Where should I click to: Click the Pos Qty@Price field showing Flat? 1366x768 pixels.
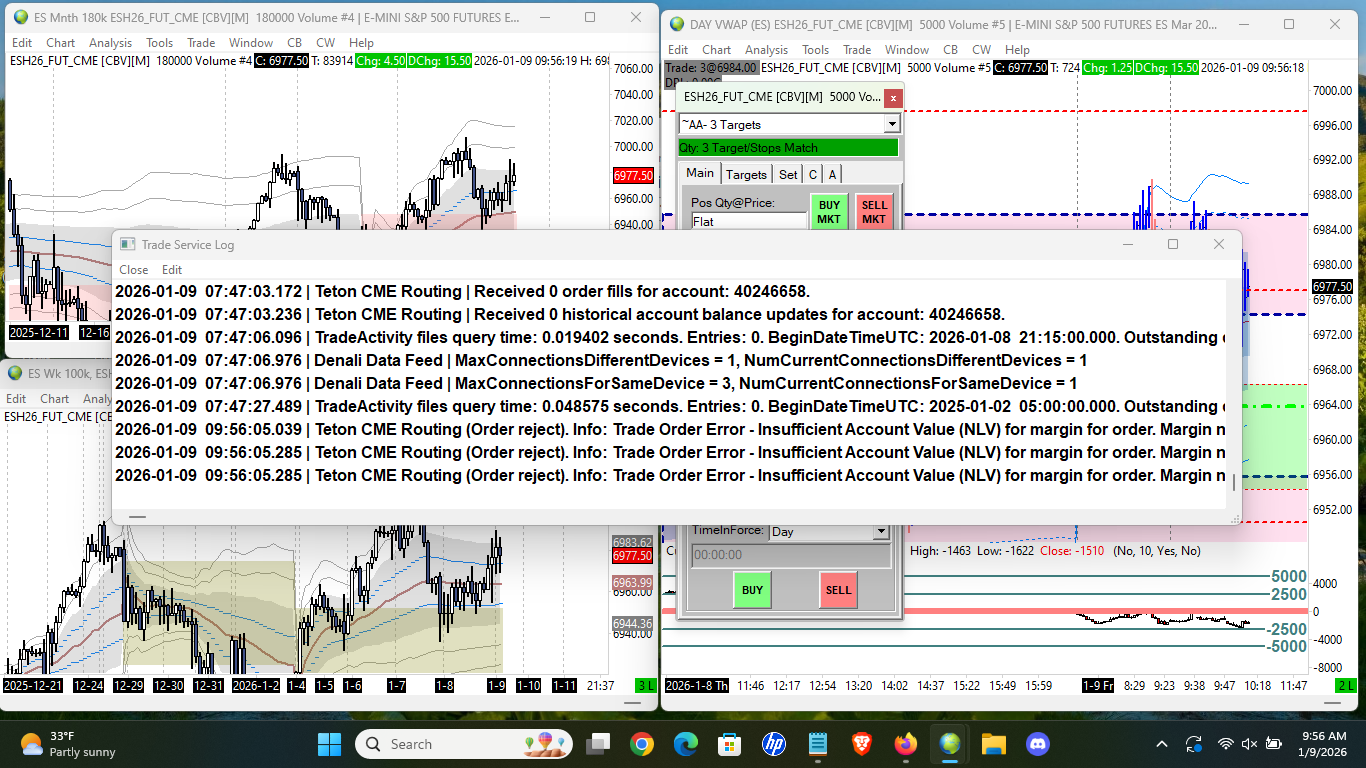749,221
